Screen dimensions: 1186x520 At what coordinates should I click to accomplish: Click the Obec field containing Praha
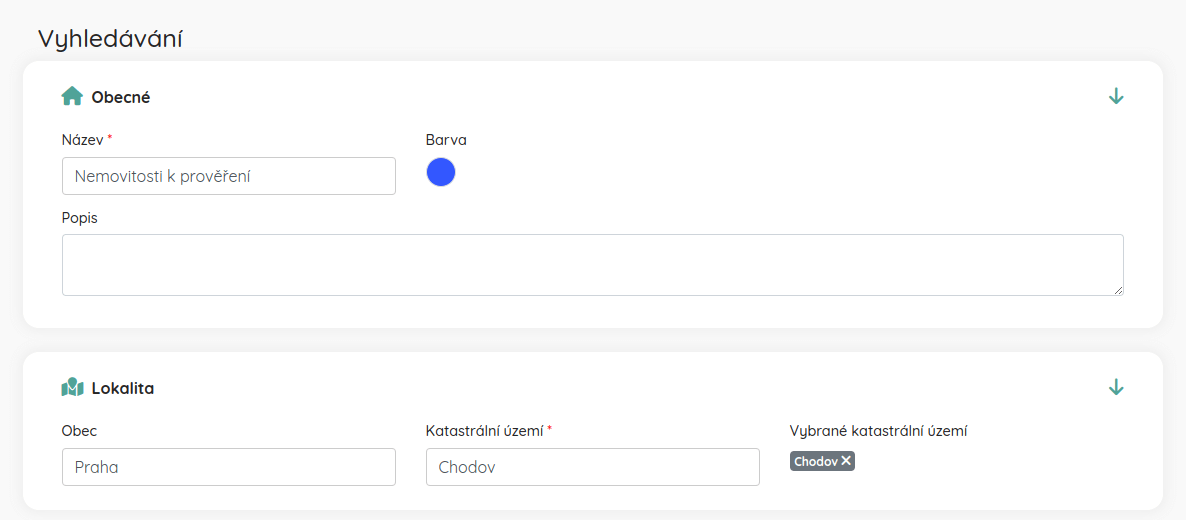[x=228, y=467]
